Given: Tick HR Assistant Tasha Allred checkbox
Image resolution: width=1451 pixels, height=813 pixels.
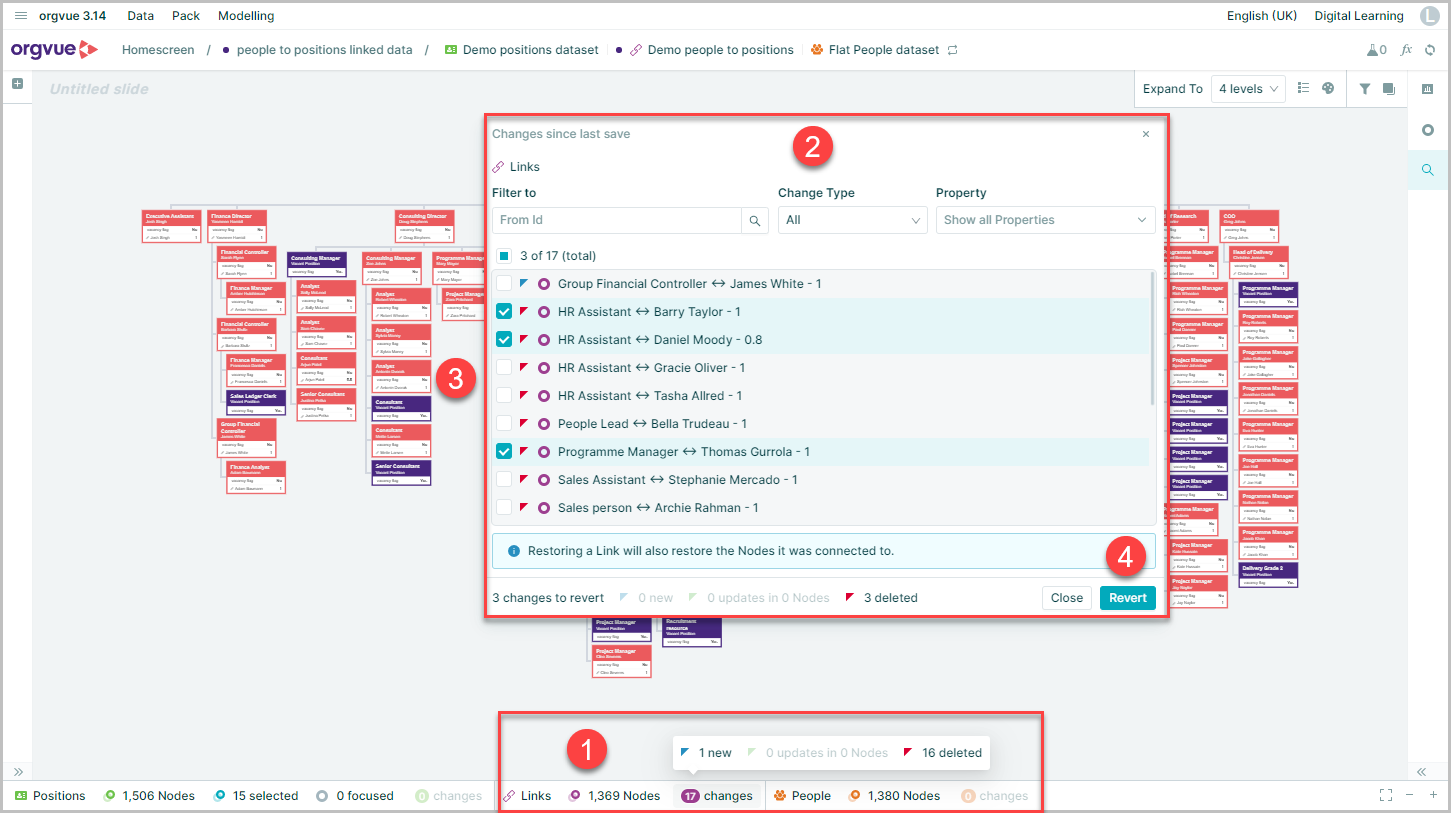Looking at the screenshot, I should click(x=504, y=396).
